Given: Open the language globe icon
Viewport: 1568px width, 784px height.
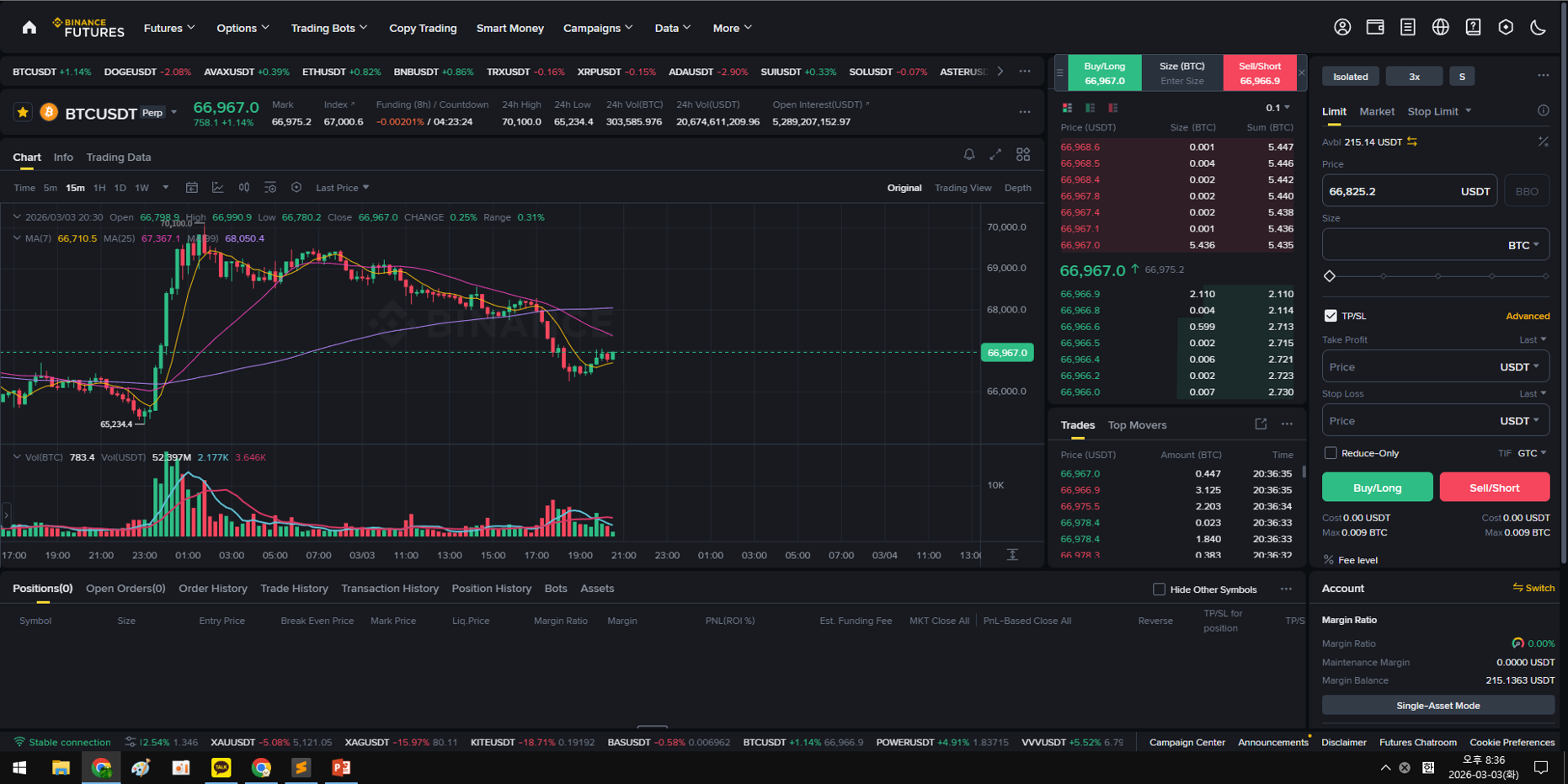Looking at the screenshot, I should click(x=1441, y=28).
